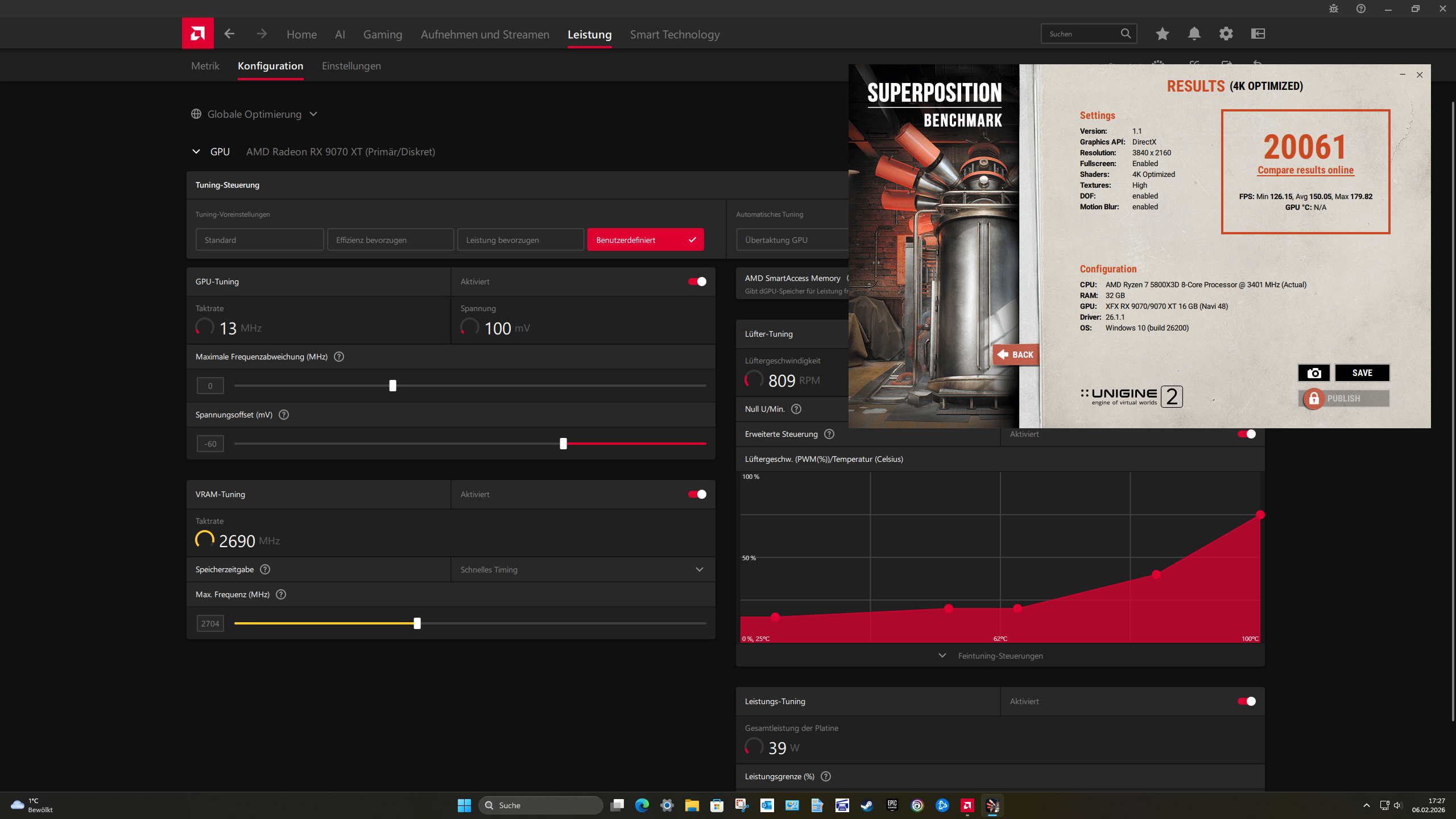Navigate back with the back arrow

click(x=229, y=34)
